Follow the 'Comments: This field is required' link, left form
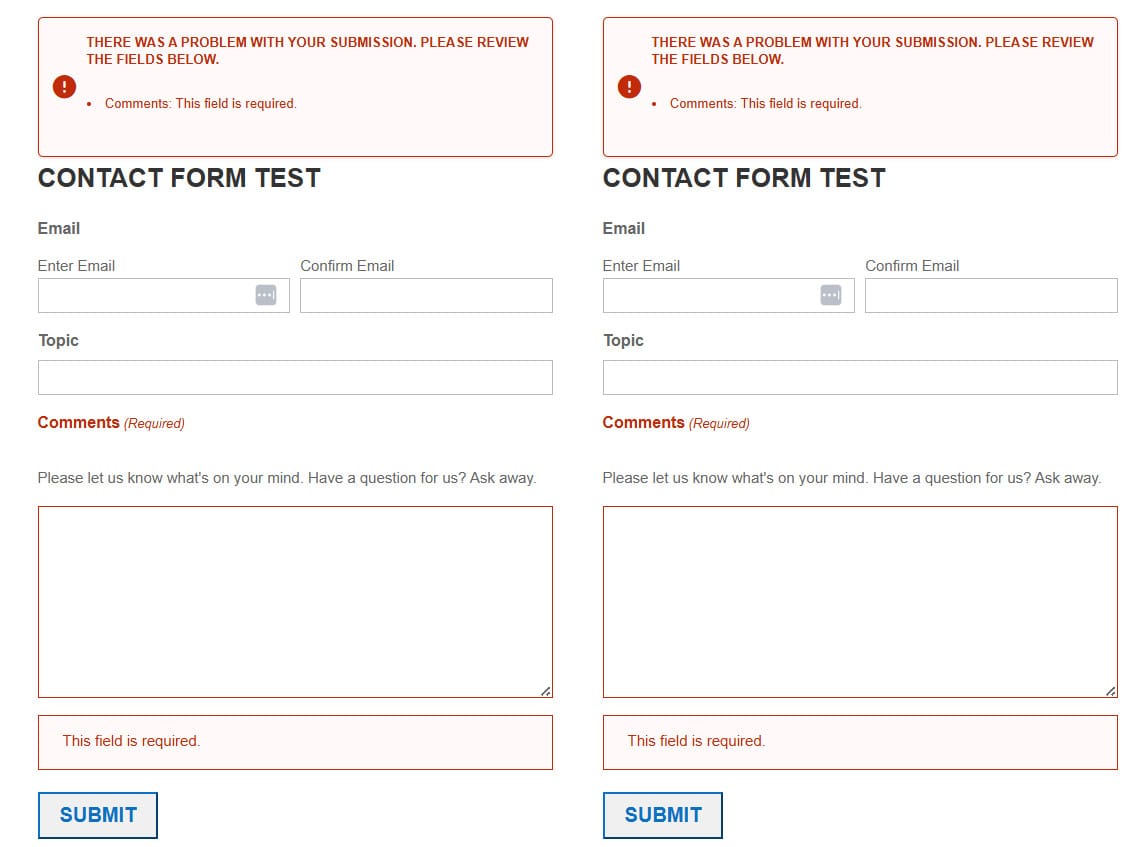The width and height of the screenshot is (1129, 847). [201, 104]
